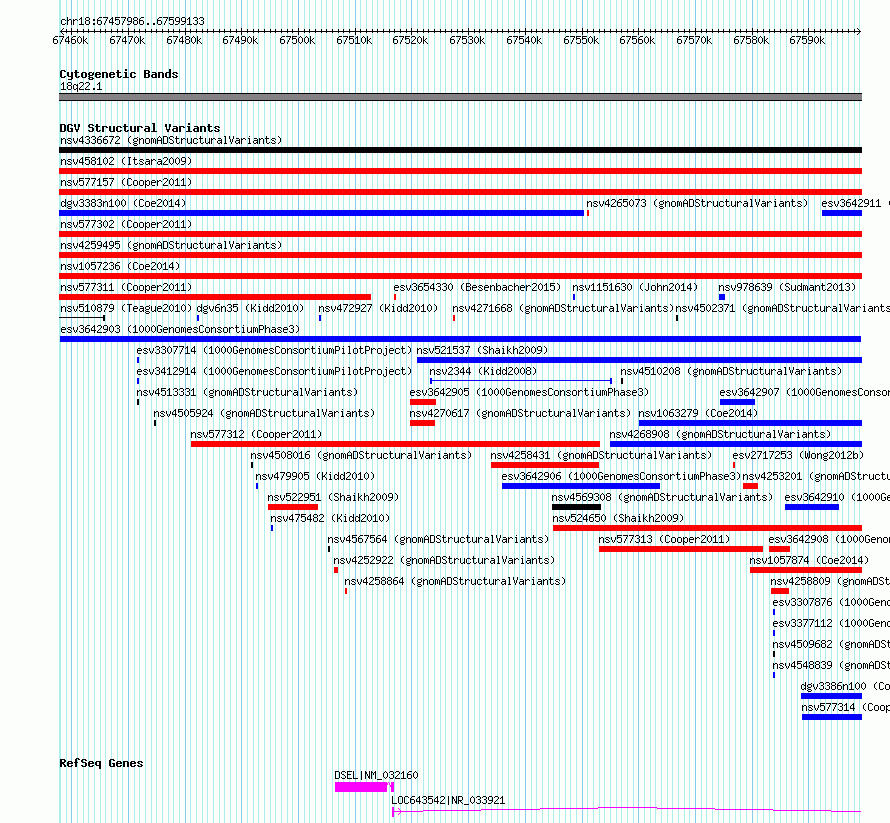
Task: Click nsv4258864 gnomAD label
Action: point(455,581)
